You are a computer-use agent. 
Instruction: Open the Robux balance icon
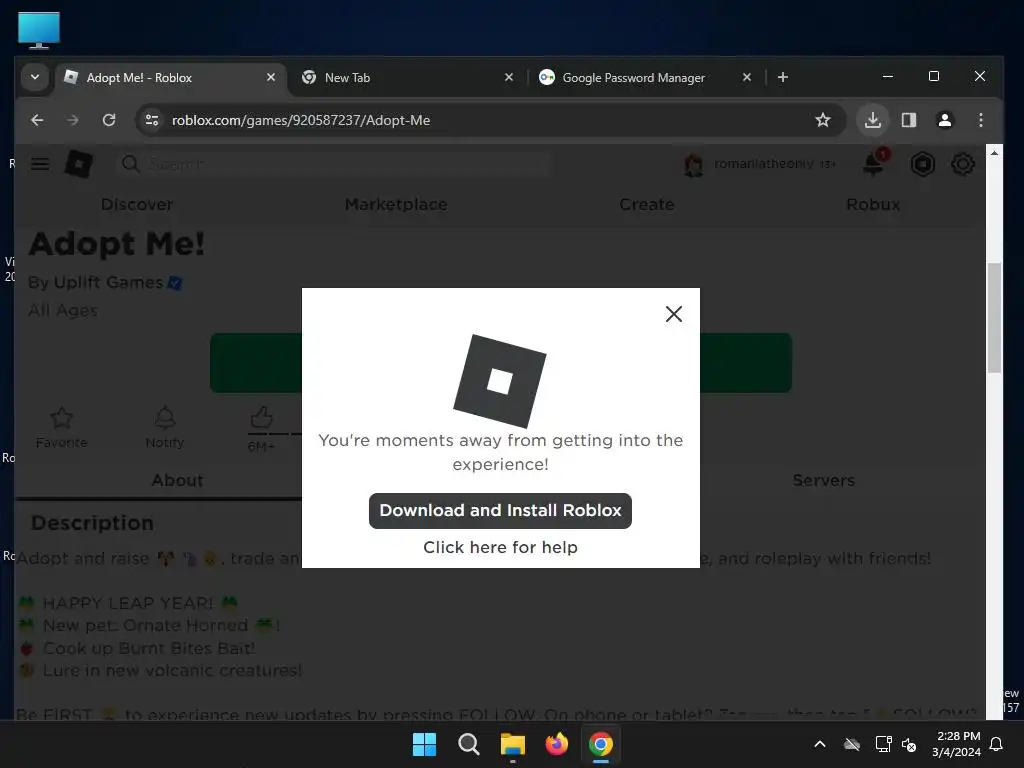click(x=923, y=164)
